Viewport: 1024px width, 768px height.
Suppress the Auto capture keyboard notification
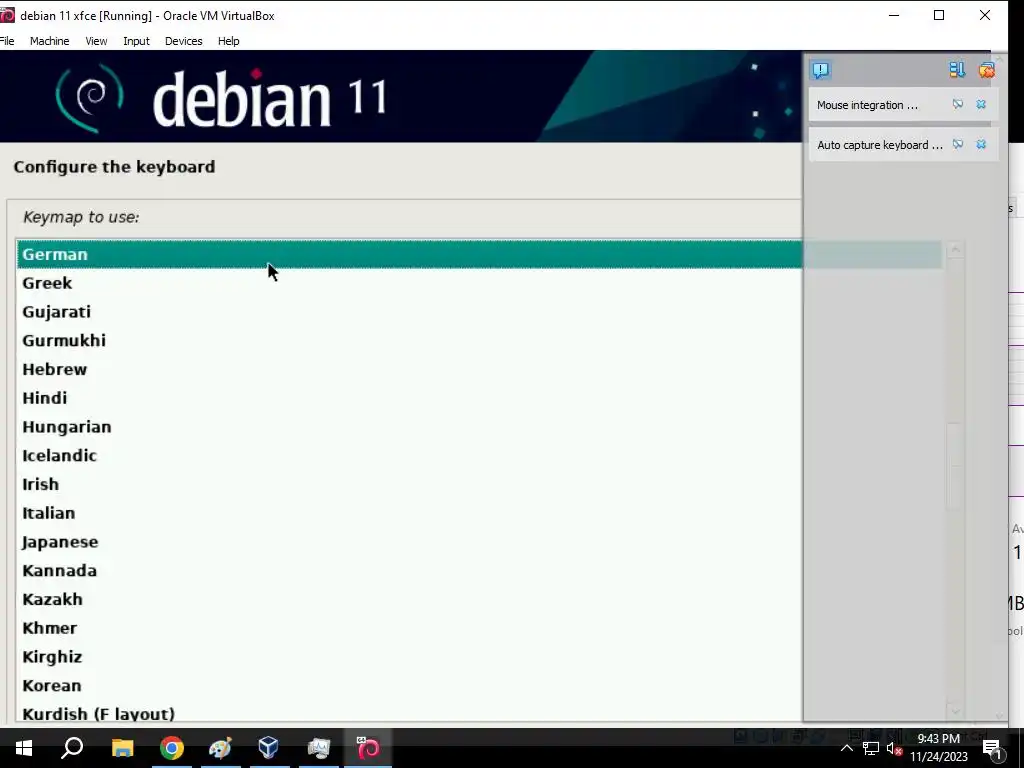(957, 144)
